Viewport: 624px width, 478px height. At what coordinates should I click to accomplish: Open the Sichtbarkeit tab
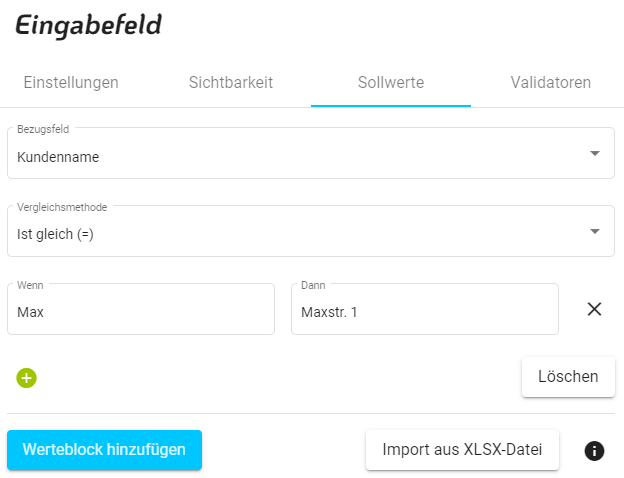tap(231, 82)
